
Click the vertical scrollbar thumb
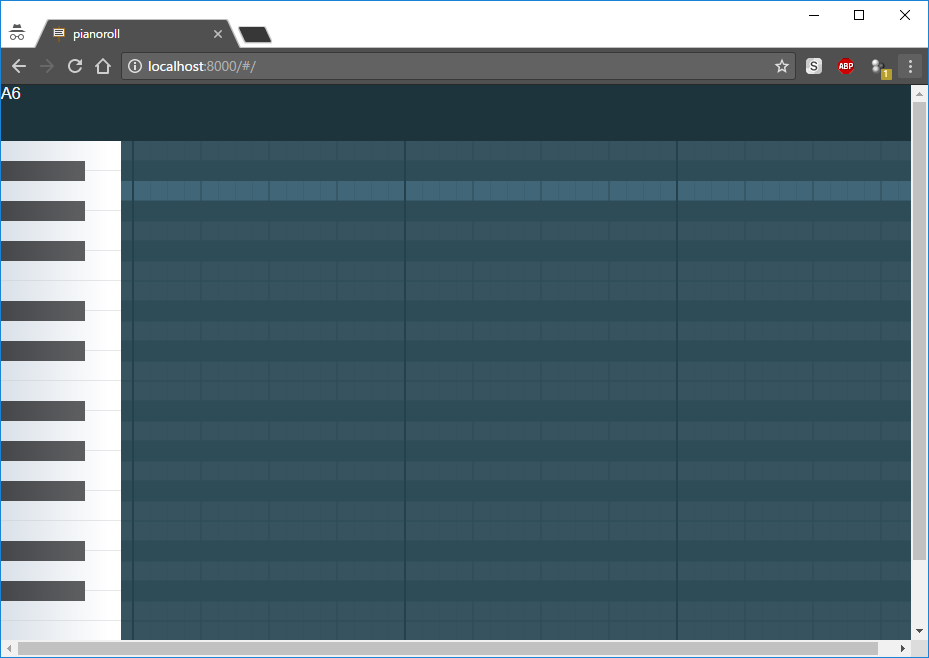[x=920, y=331]
